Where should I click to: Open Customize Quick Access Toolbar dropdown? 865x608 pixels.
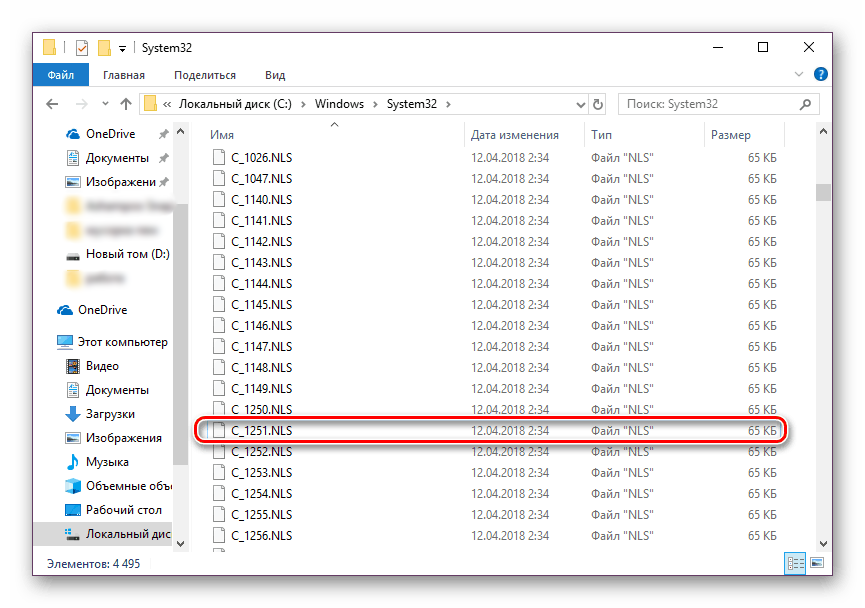122,48
